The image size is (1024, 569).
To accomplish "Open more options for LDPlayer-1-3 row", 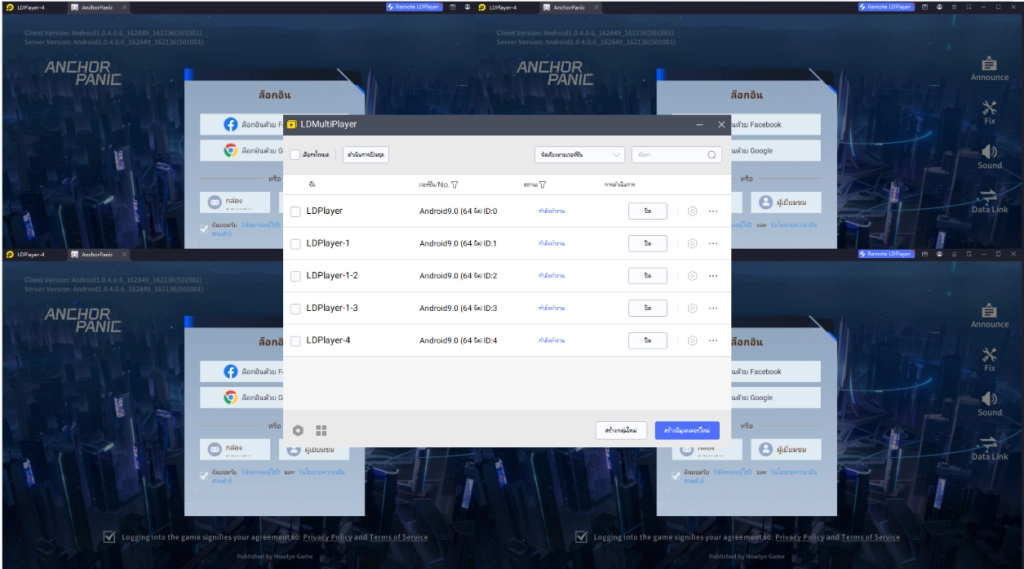I will coord(713,308).
